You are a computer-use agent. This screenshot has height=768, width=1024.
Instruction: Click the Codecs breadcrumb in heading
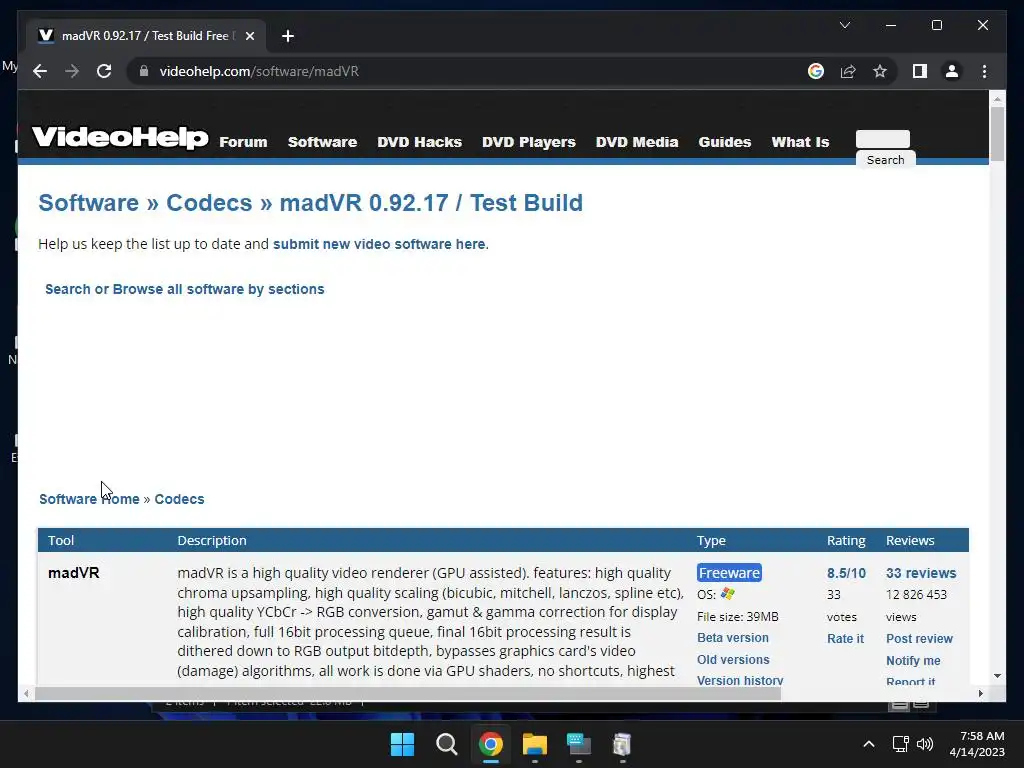click(209, 202)
